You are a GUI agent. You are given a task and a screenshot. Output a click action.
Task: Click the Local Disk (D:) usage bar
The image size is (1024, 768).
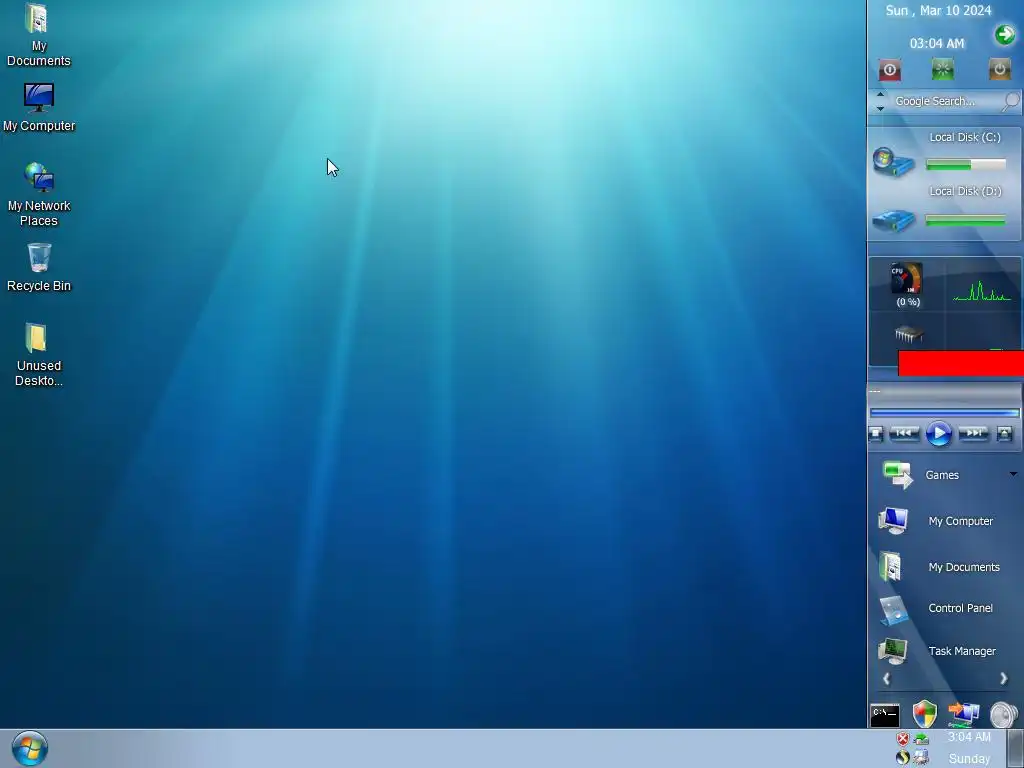[x=965, y=221]
